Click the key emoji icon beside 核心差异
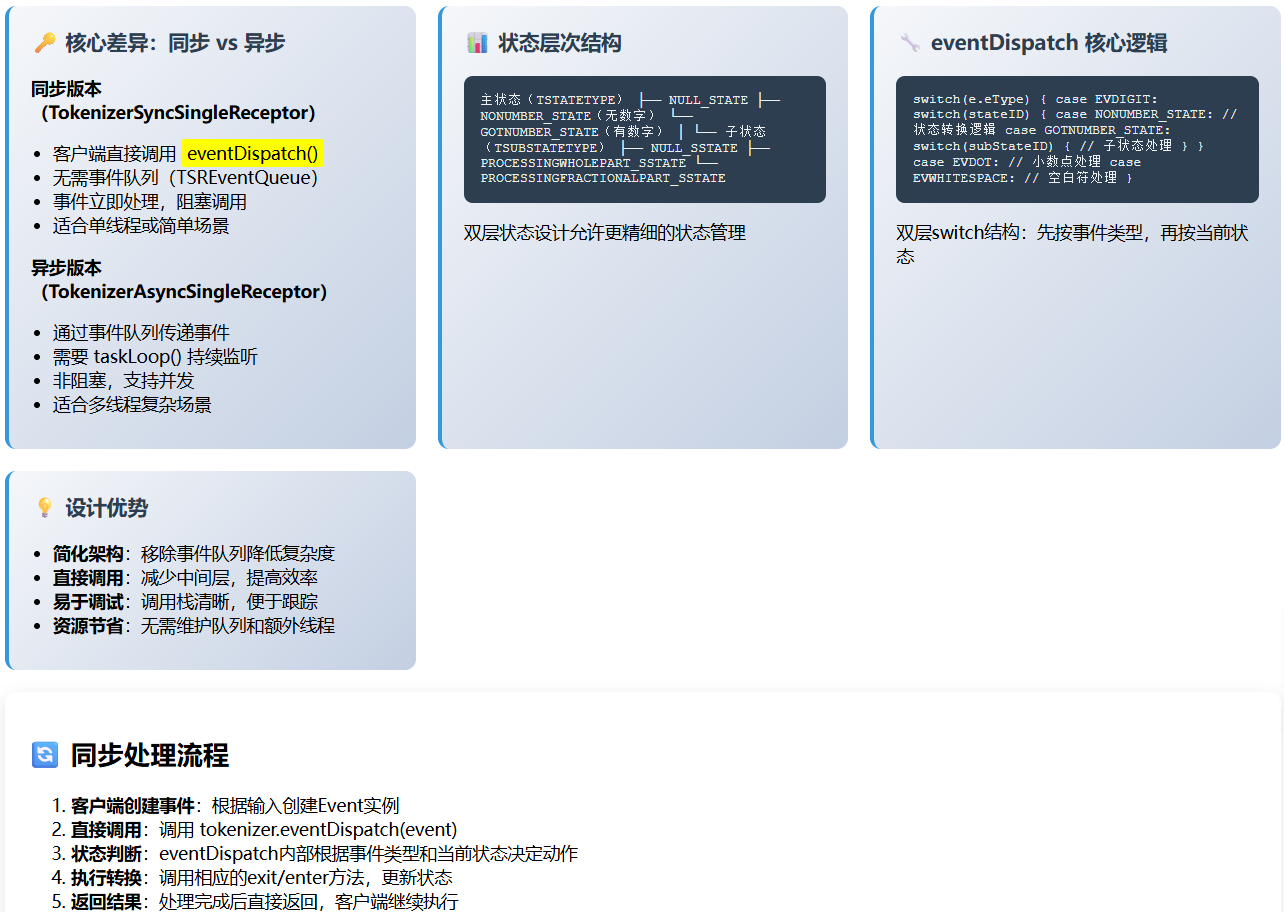This screenshot has width=1284, height=912. (x=44, y=43)
